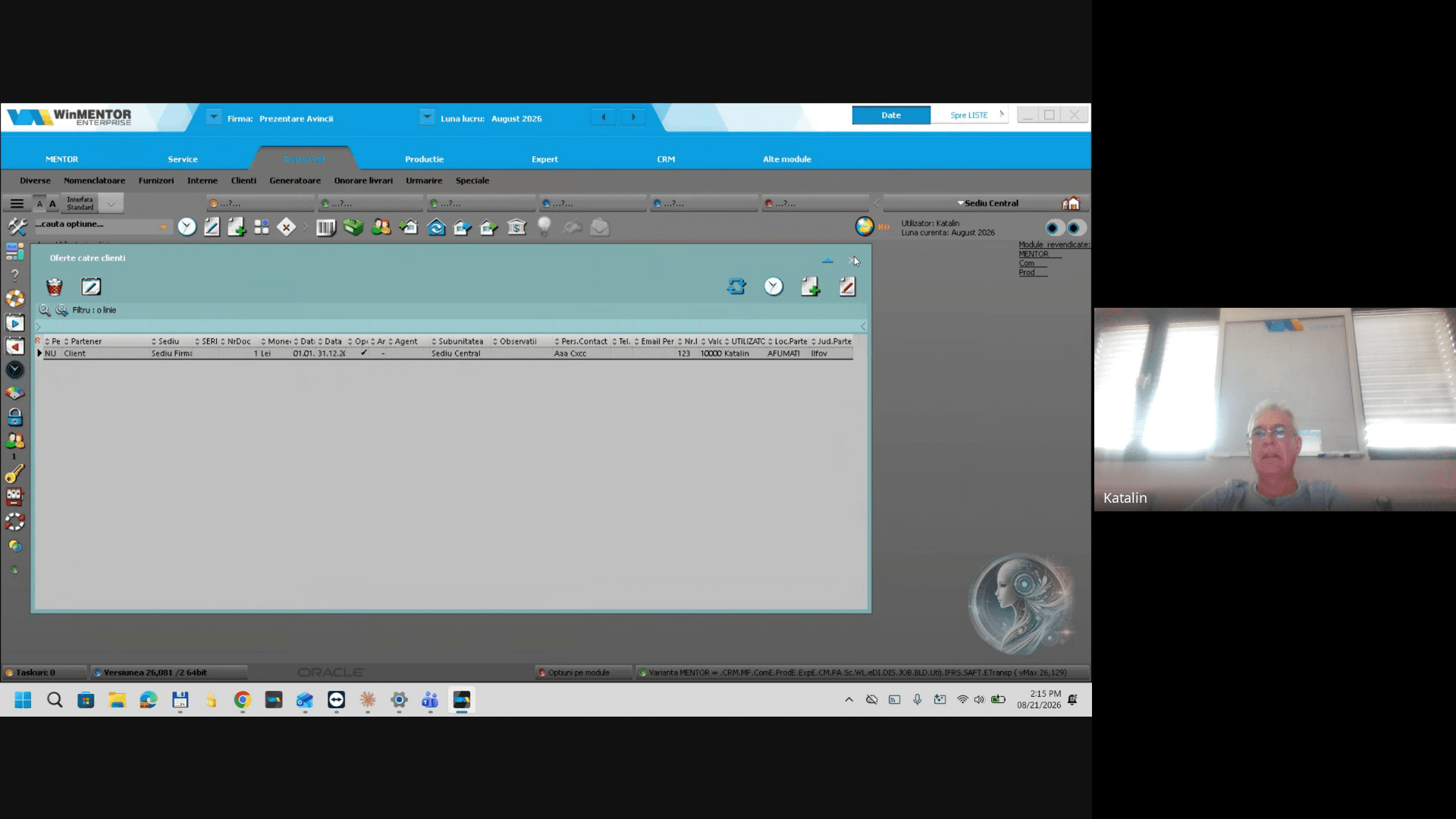The height and width of the screenshot is (819, 1456).
Task: Click the padlock icon in left sidebar
Action: (x=14, y=417)
